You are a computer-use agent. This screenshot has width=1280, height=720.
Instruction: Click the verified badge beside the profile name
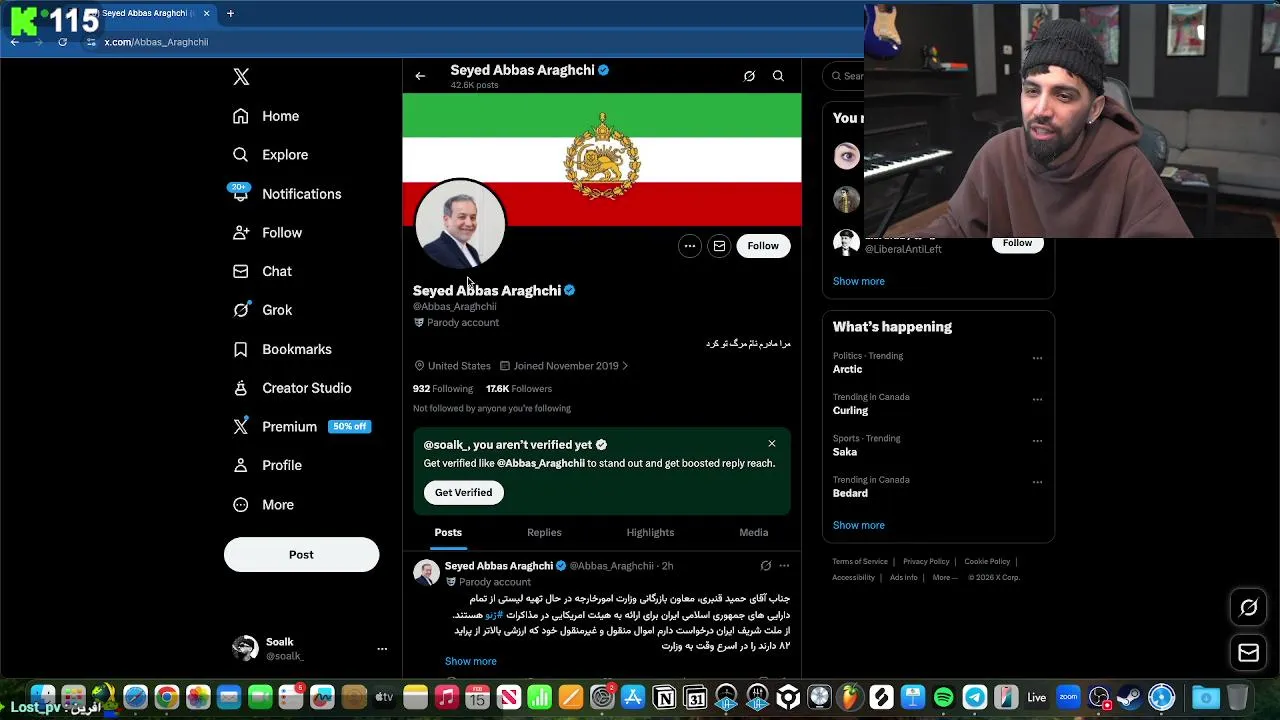click(569, 291)
